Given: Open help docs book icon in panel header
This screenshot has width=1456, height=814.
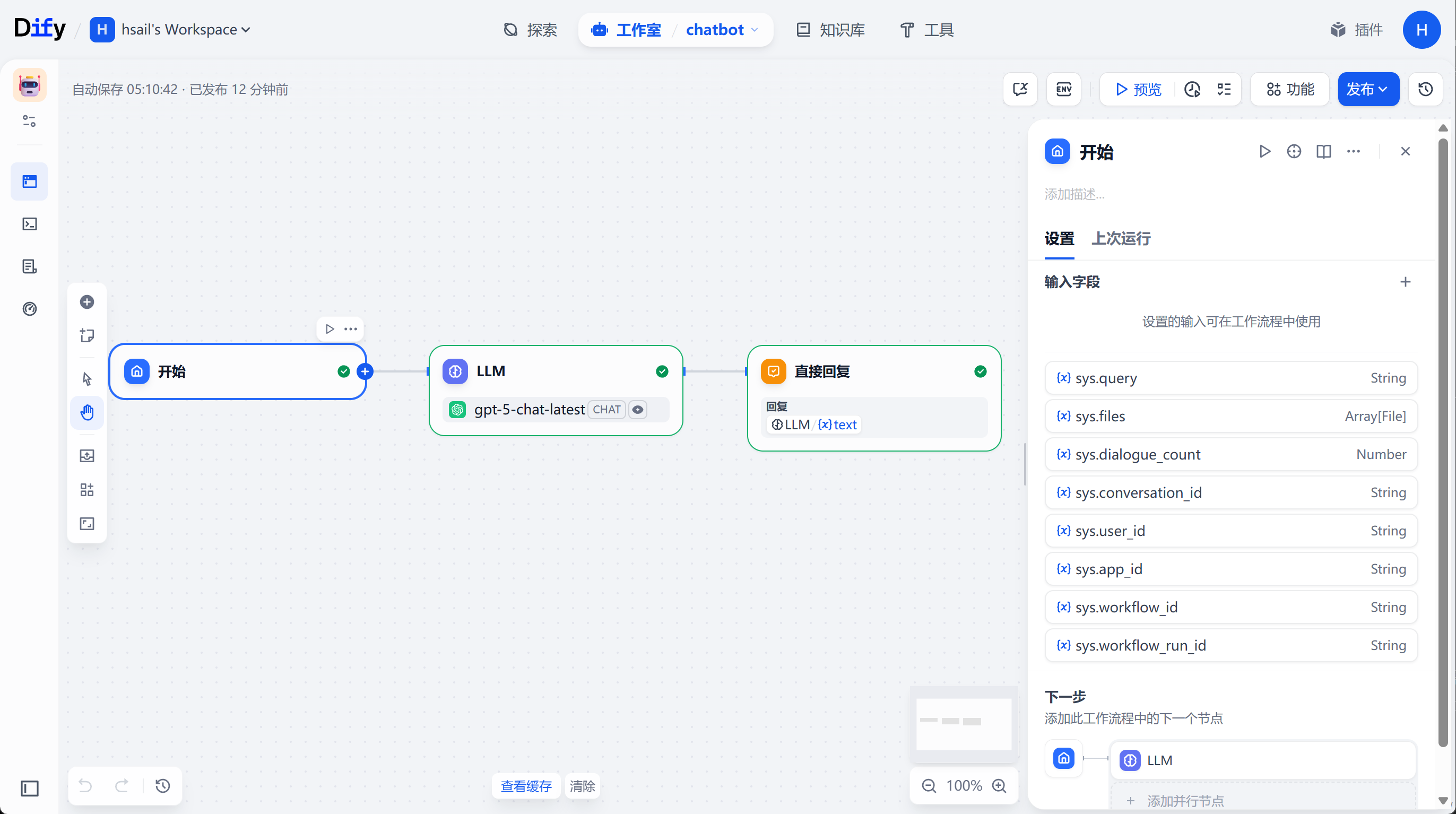Looking at the screenshot, I should (1324, 151).
